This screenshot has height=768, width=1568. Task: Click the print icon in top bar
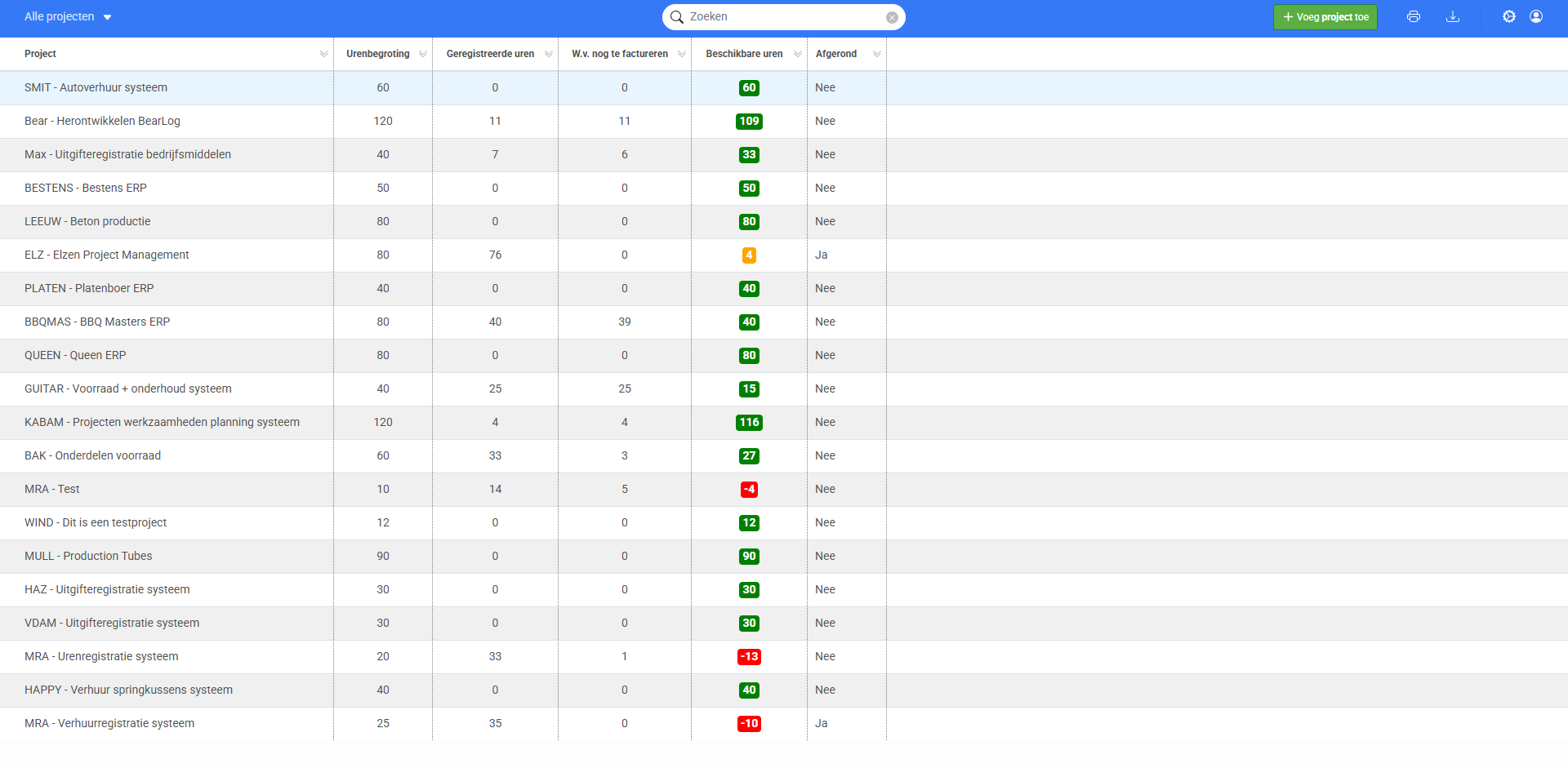point(1414,16)
